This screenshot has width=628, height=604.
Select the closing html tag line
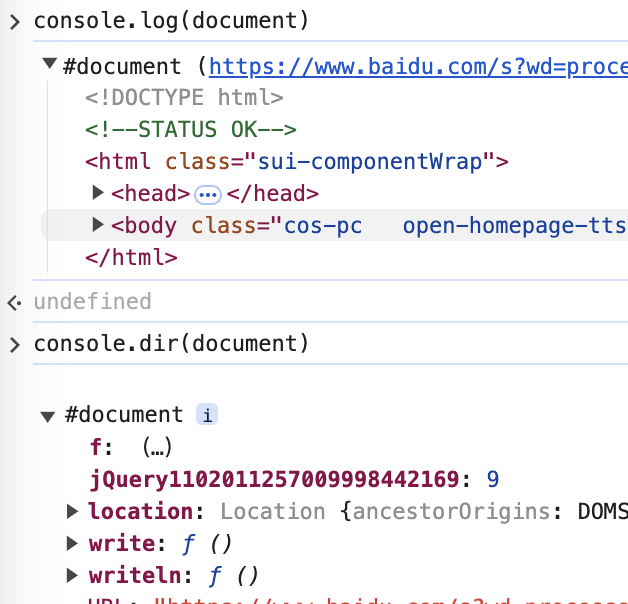(x=131, y=257)
